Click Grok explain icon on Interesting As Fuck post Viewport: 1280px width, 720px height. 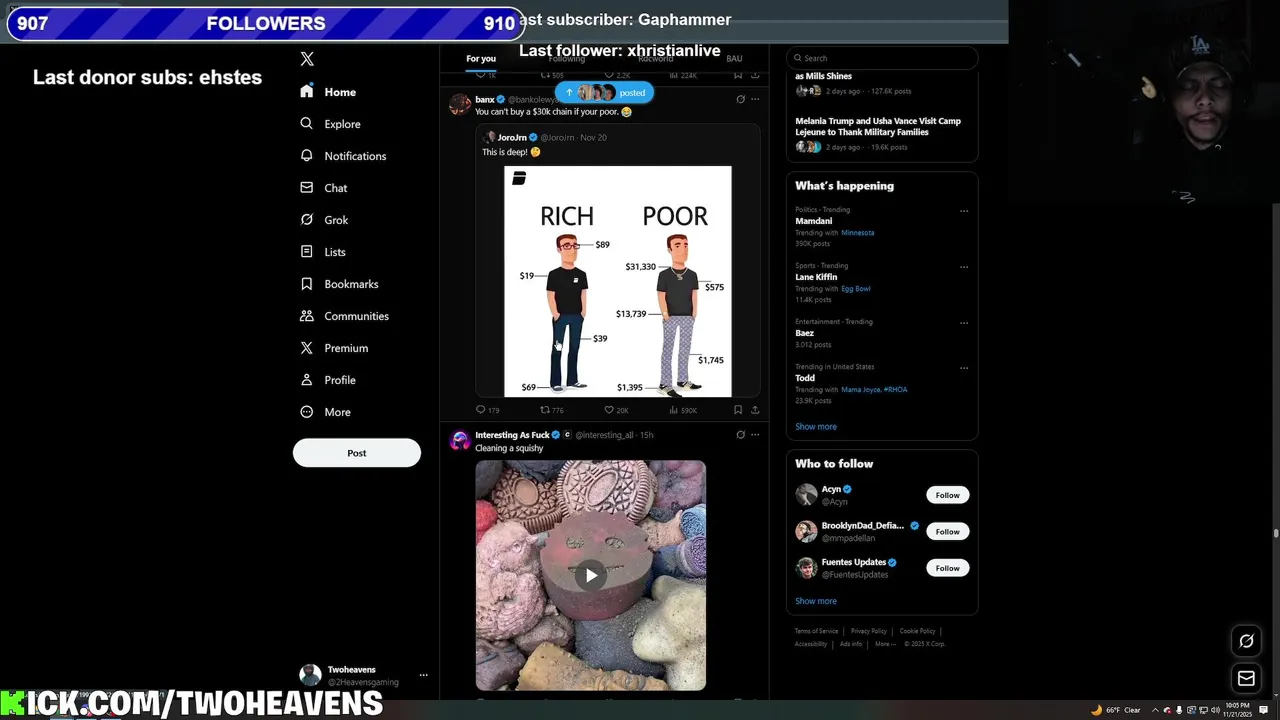pyautogui.click(x=740, y=435)
